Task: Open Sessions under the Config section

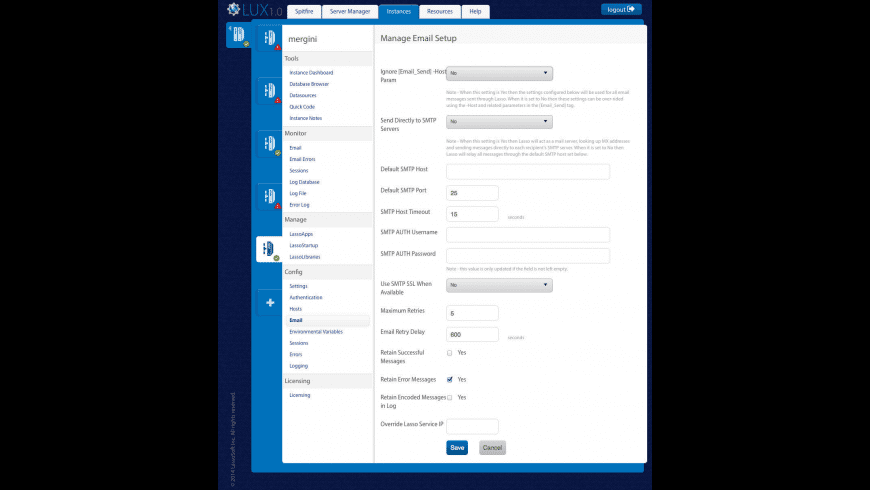Action: pos(299,343)
